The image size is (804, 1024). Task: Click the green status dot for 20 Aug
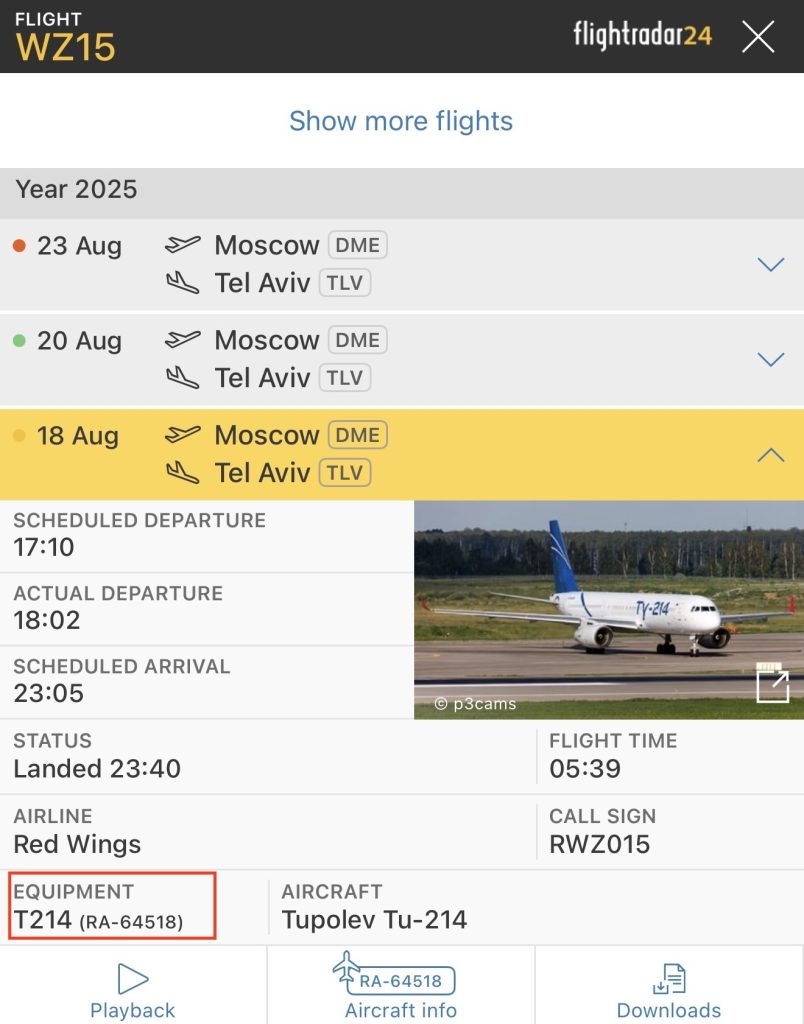tap(20, 340)
